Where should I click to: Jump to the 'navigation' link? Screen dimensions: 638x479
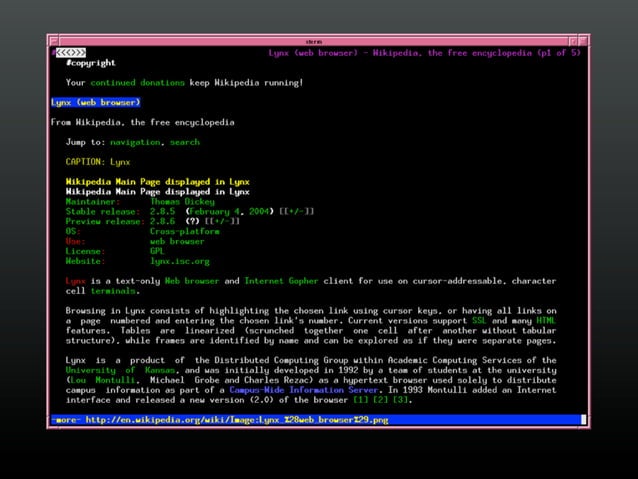coord(135,142)
